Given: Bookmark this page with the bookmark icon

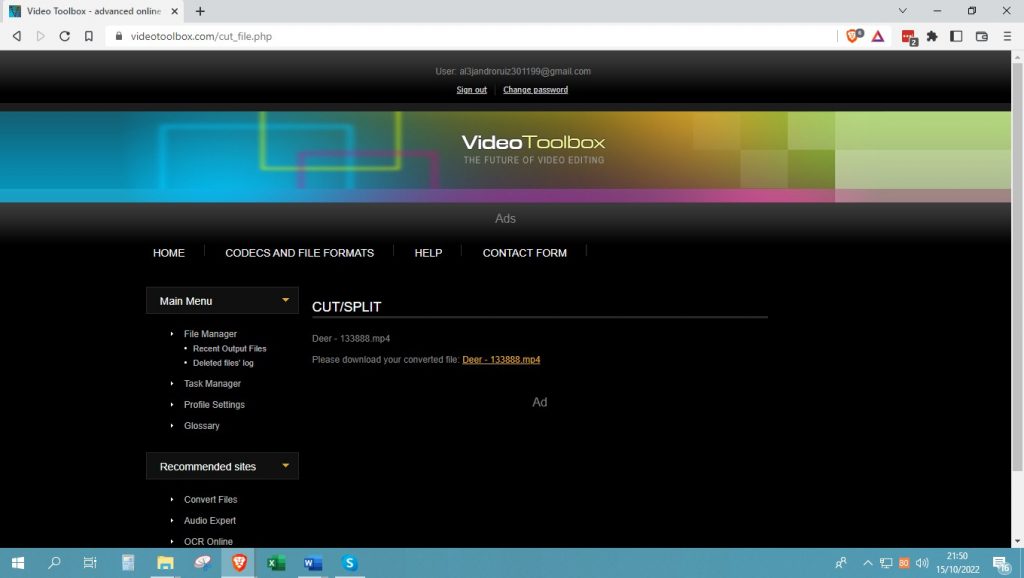Looking at the screenshot, I should [x=89, y=36].
